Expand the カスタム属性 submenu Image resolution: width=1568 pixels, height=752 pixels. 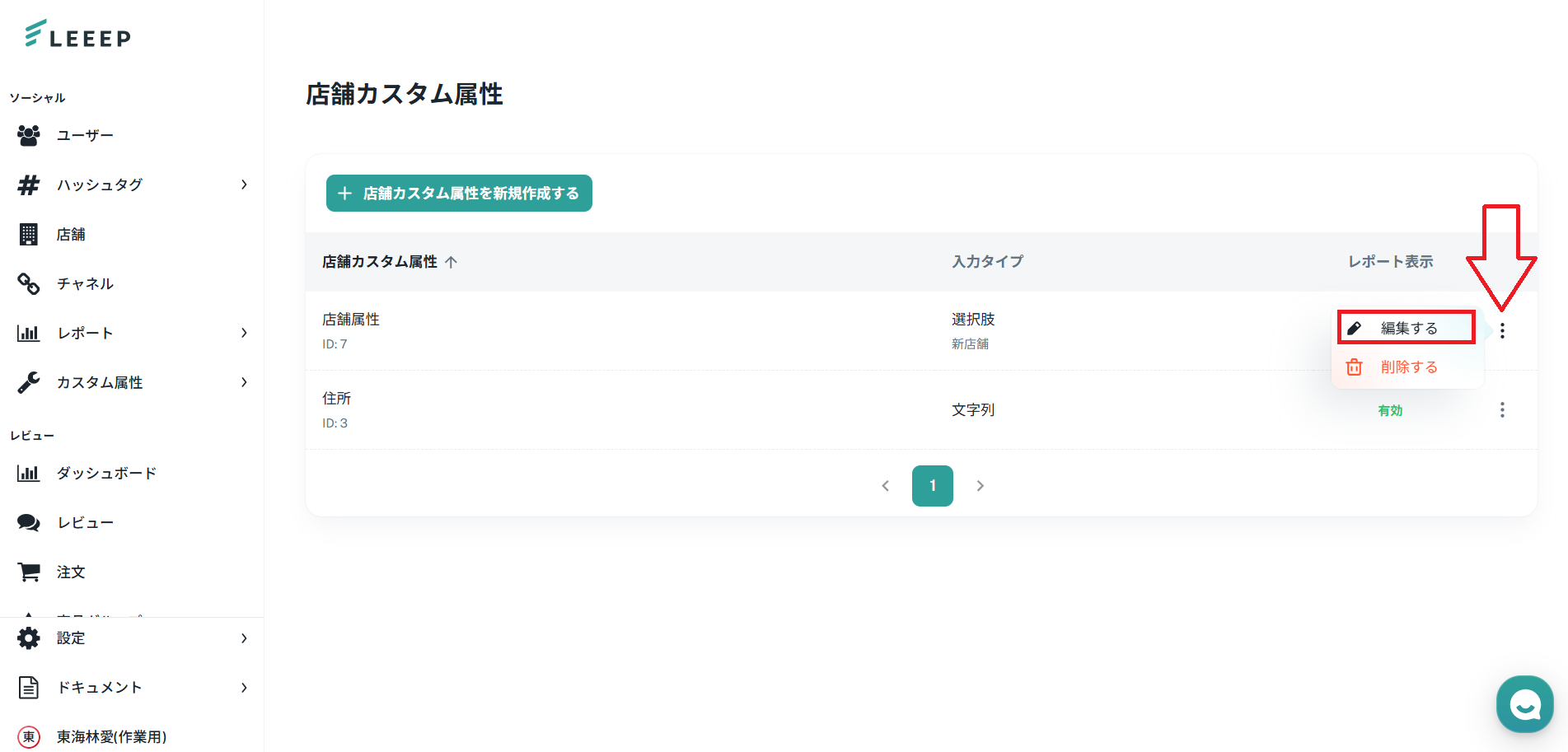tap(244, 382)
